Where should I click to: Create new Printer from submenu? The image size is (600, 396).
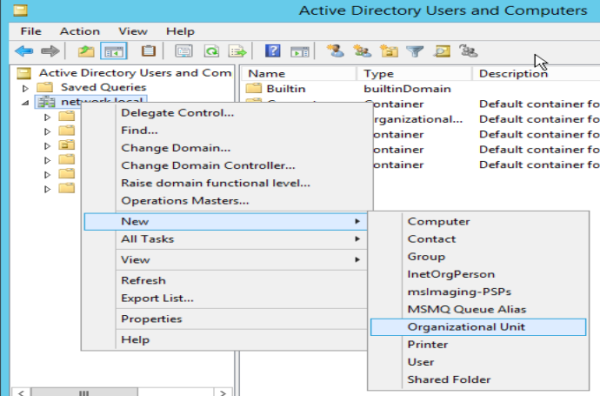478,345
